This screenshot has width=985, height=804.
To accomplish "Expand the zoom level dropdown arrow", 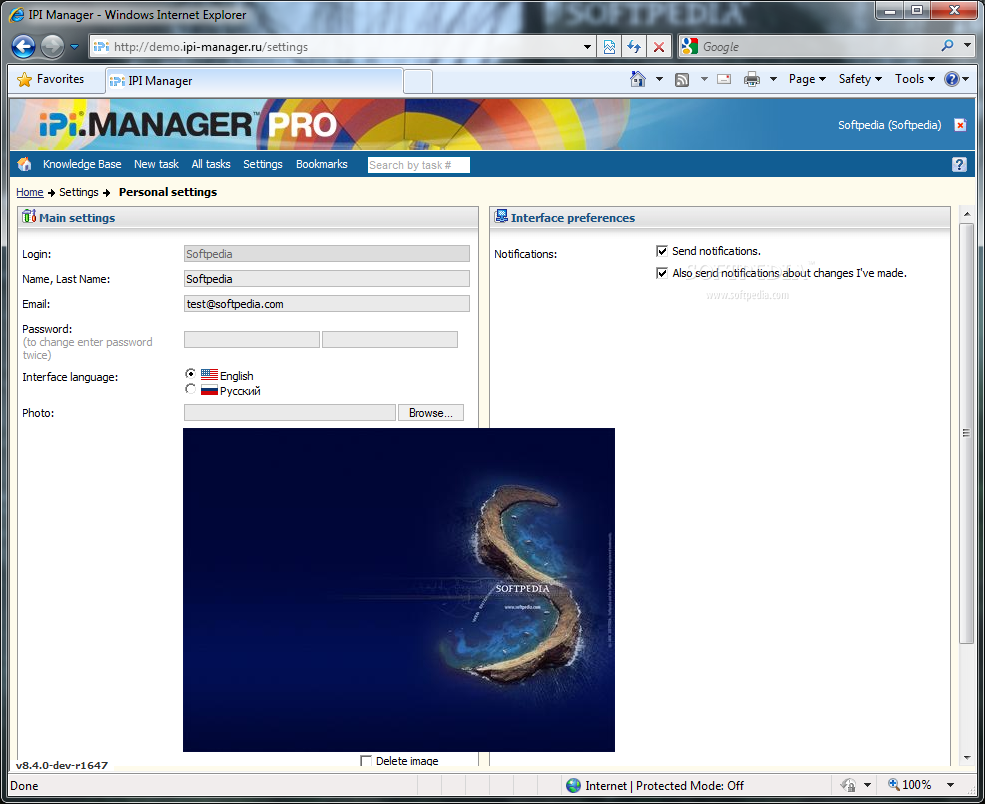I will (x=950, y=785).
